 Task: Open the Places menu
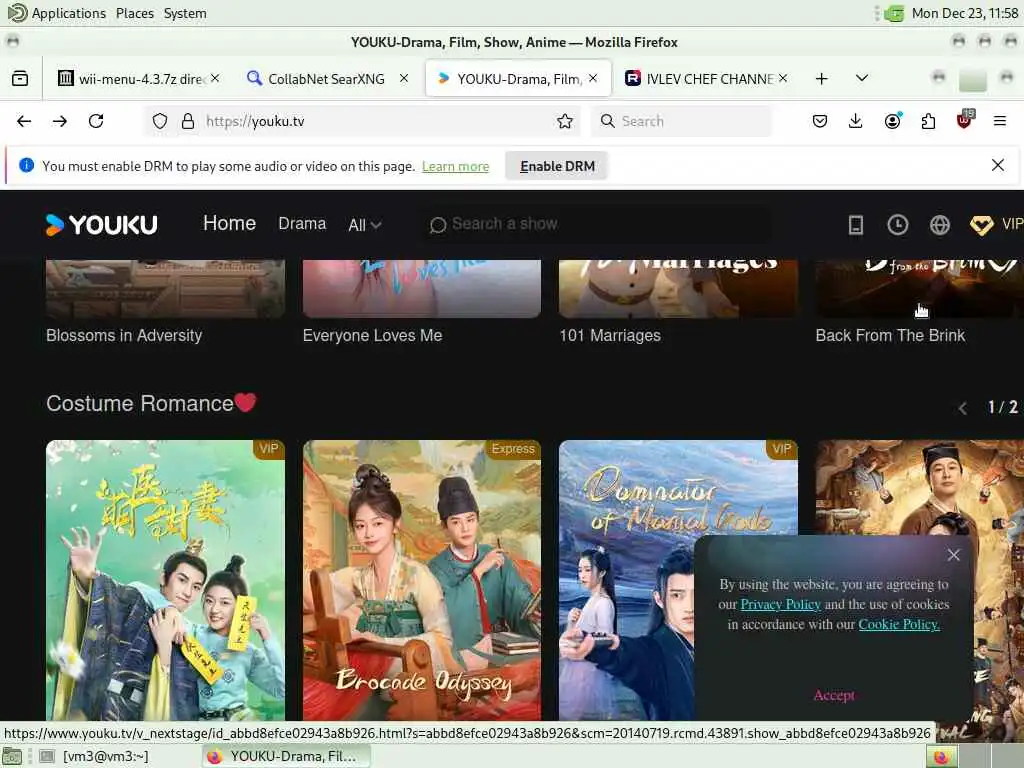(135, 13)
